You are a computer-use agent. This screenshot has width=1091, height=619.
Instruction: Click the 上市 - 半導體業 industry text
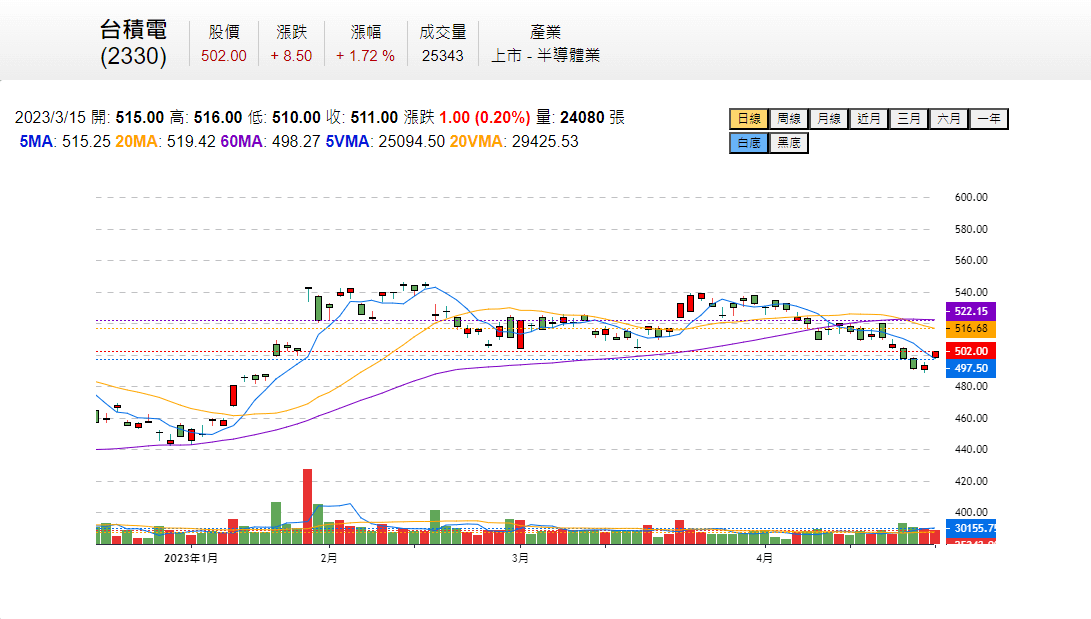tap(546, 56)
